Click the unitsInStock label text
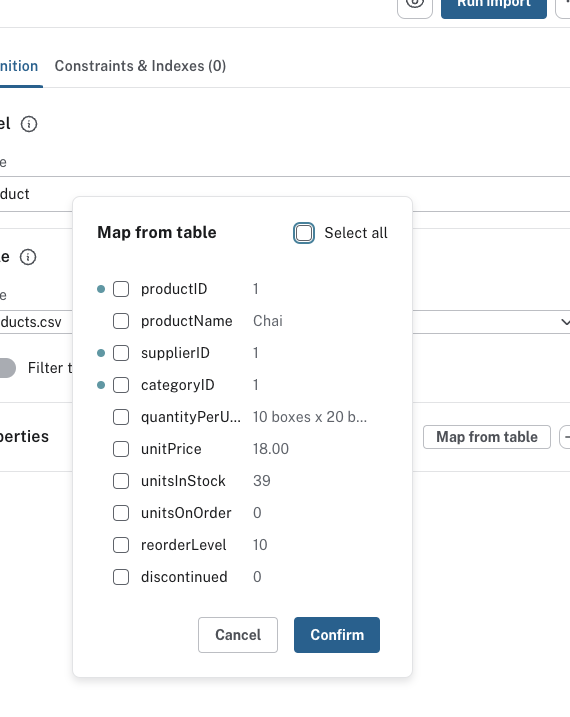This screenshot has width=570, height=717. click(183, 481)
